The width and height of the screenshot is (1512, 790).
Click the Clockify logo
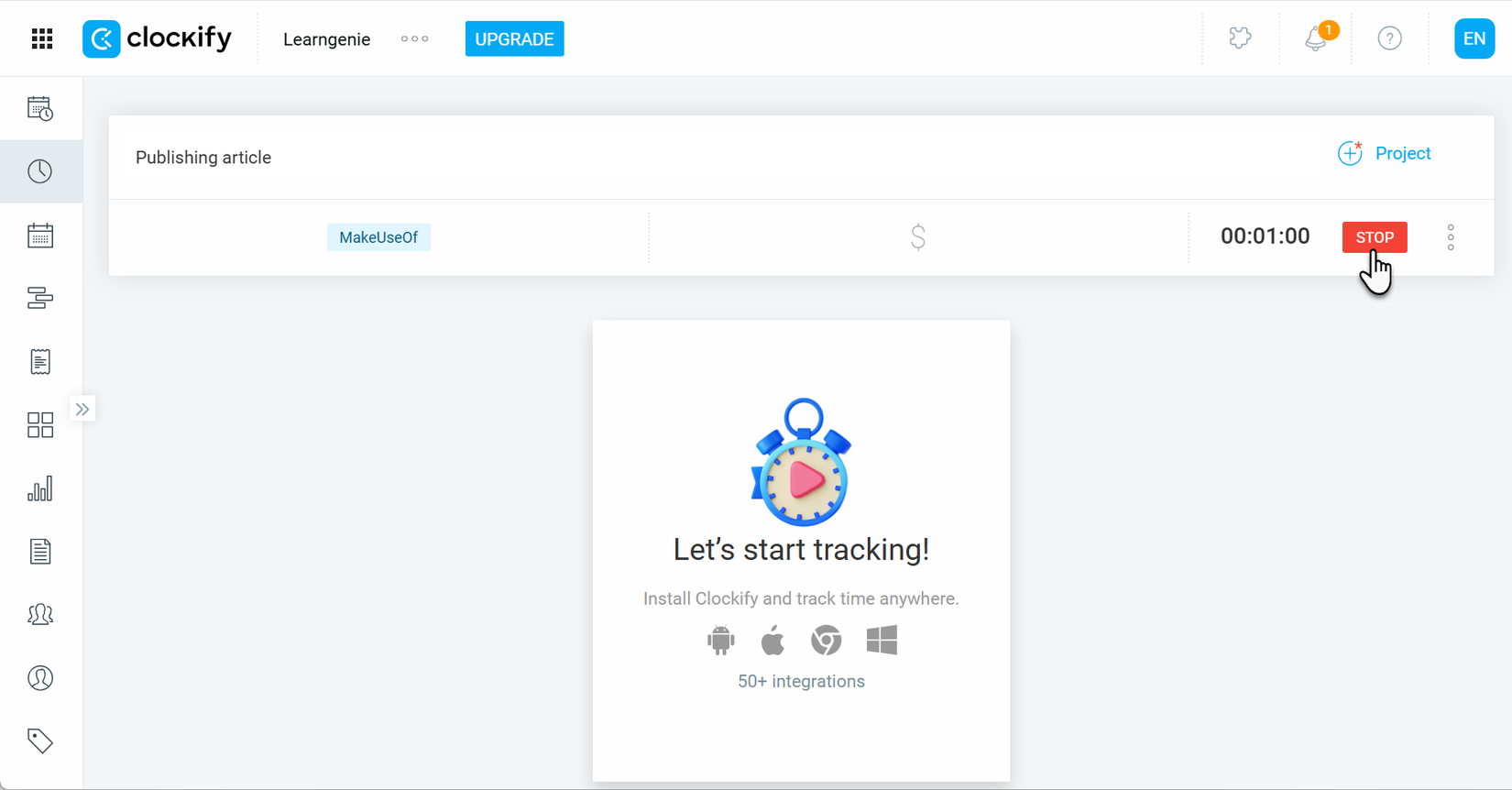coord(157,38)
